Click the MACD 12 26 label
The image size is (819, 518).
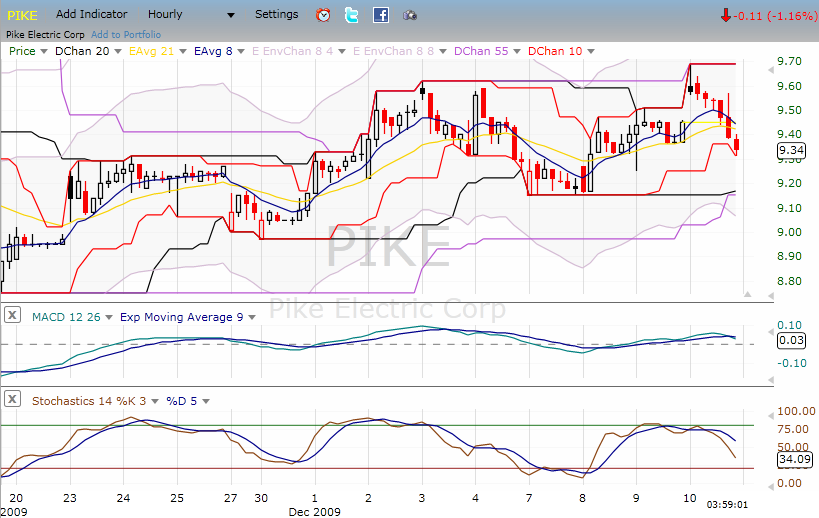(x=66, y=317)
